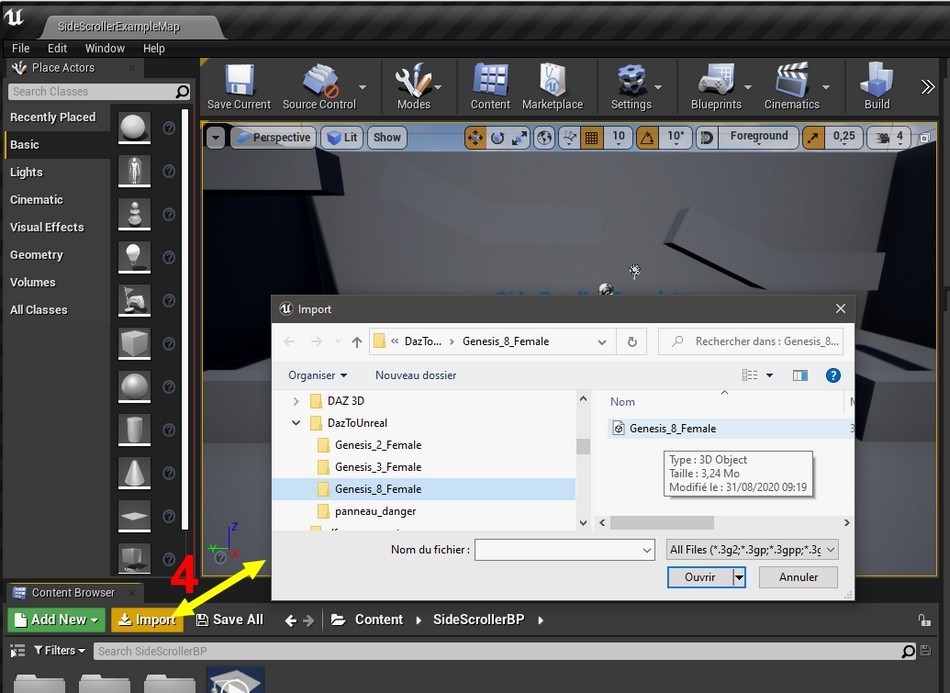Image resolution: width=950 pixels, height=693 pixels.
Task: Open the Settings gear toolbar icon
Action: point(631,81)
